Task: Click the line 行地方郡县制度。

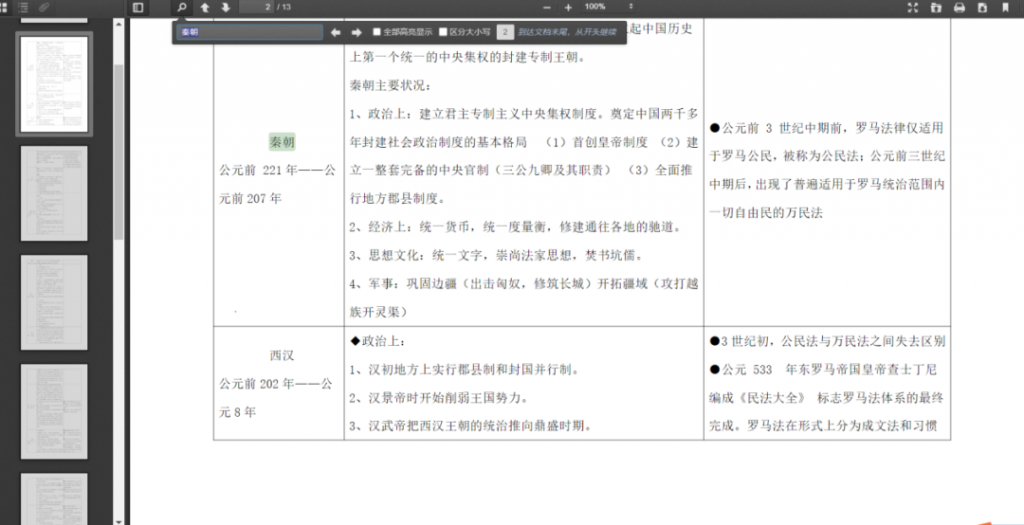Action: [398, 199]
